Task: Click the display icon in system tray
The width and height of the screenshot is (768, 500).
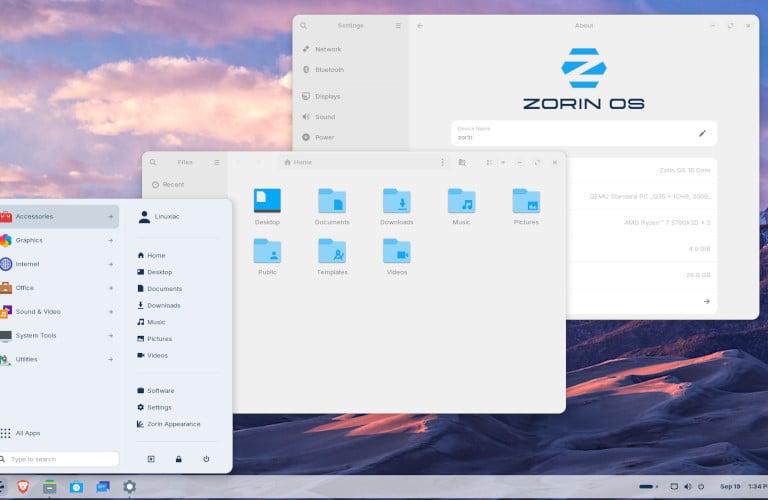Action: pos(674,486)
